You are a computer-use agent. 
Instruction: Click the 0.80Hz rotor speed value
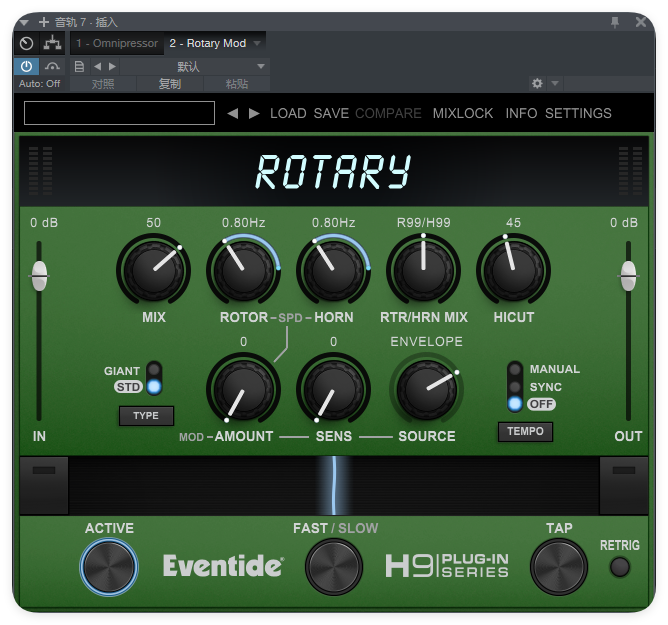pos(243,223)
